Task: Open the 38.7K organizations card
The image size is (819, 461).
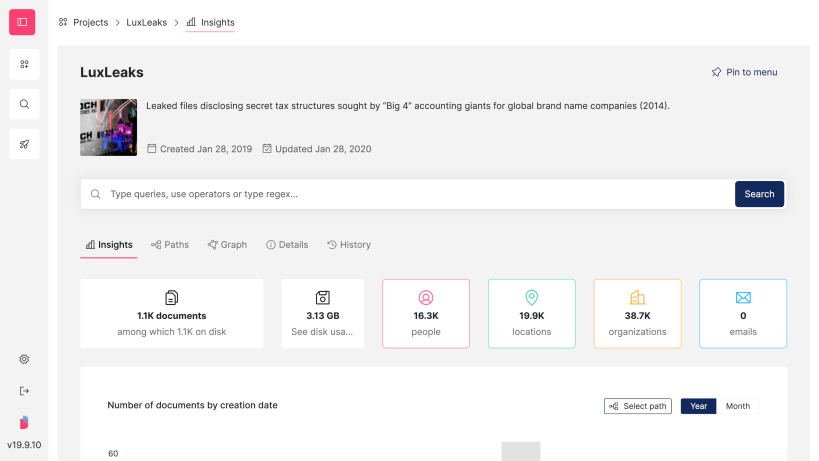Action: tap(637, 313)
